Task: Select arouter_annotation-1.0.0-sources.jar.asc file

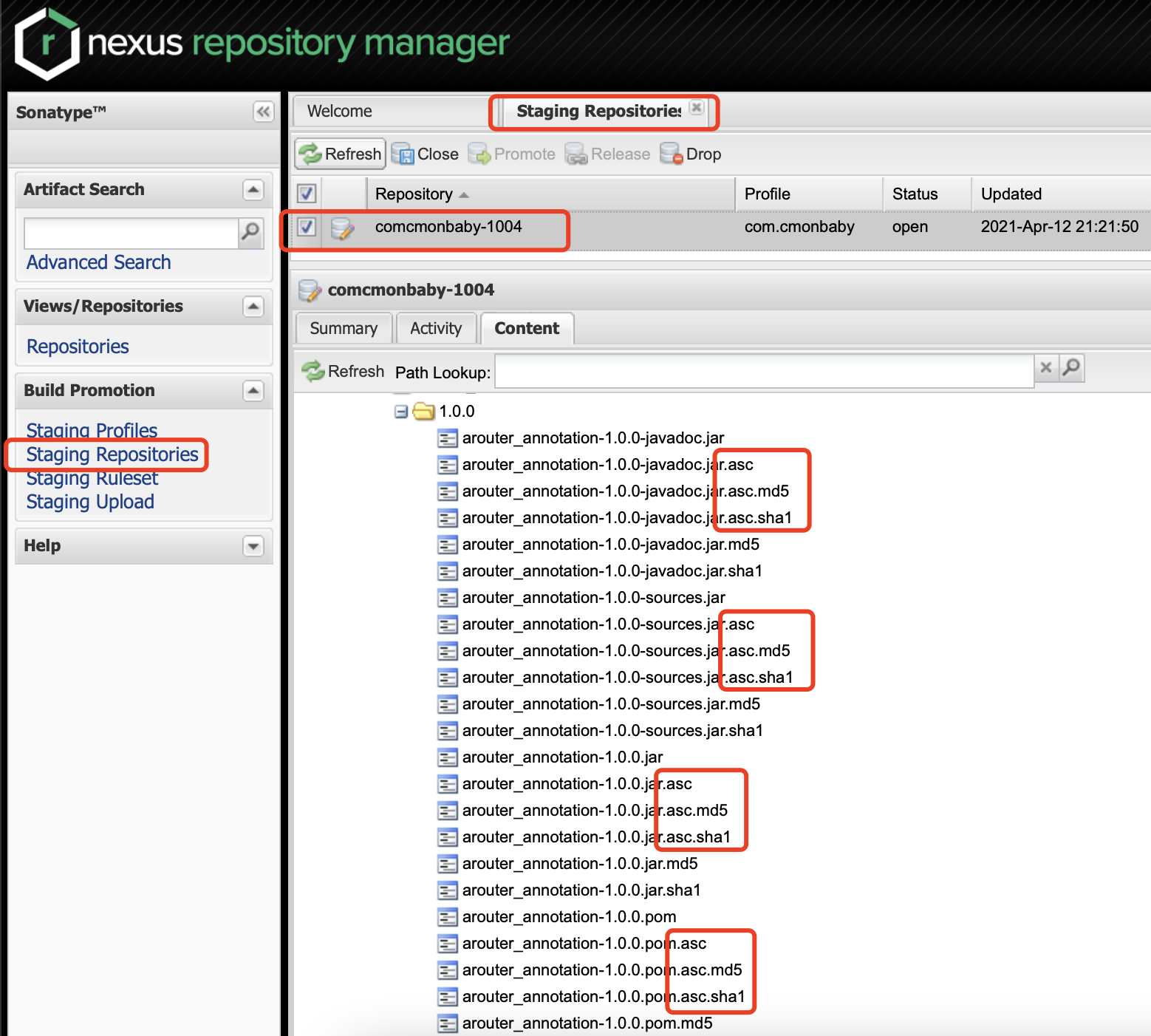Action: [608, 624]
